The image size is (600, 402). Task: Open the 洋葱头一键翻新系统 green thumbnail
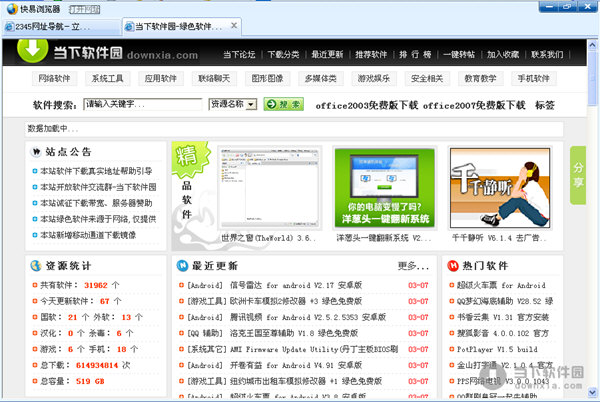coord(385,188)
